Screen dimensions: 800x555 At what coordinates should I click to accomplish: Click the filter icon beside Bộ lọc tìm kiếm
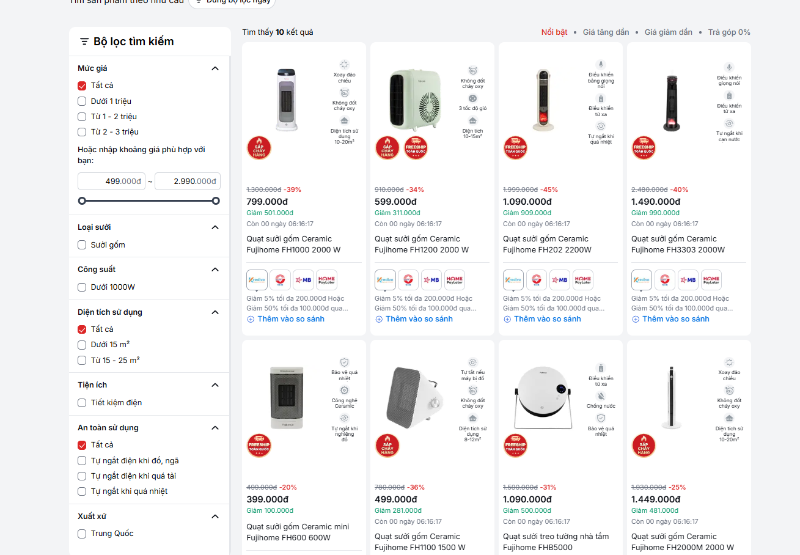pyautogui.click(x=84, y=41)
